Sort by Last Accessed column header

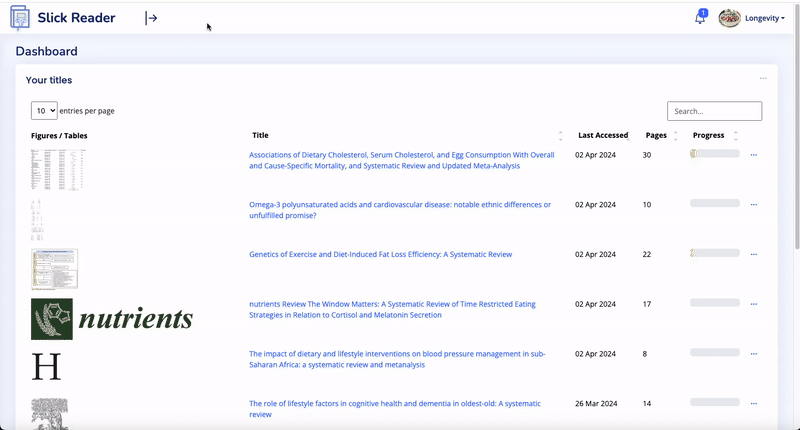(x=603, y=135)
